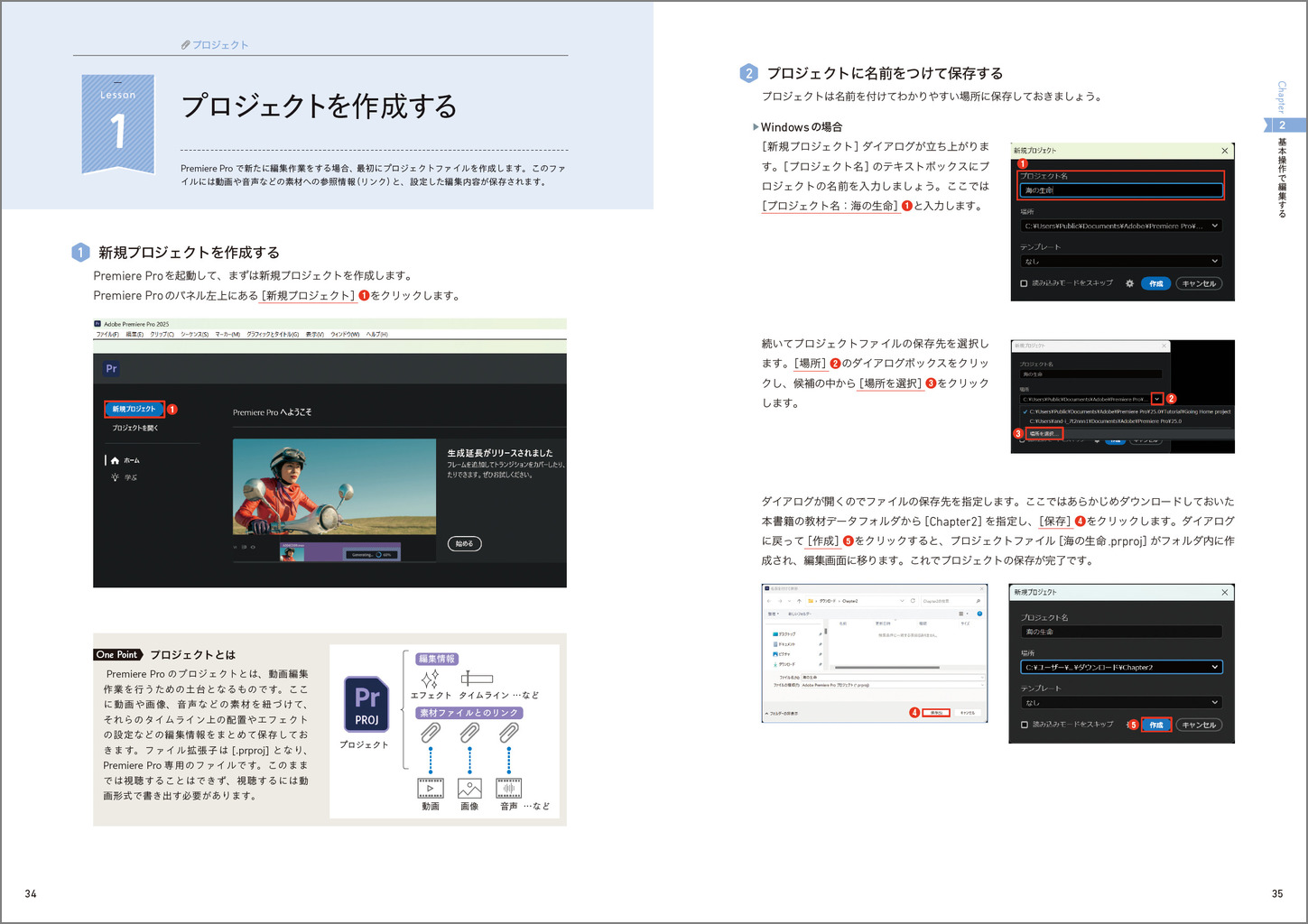The width and height of the screenshot is (1308, 924).
Task: Click the refresh icon in save dialog address bar
Action: click(913, 601)
